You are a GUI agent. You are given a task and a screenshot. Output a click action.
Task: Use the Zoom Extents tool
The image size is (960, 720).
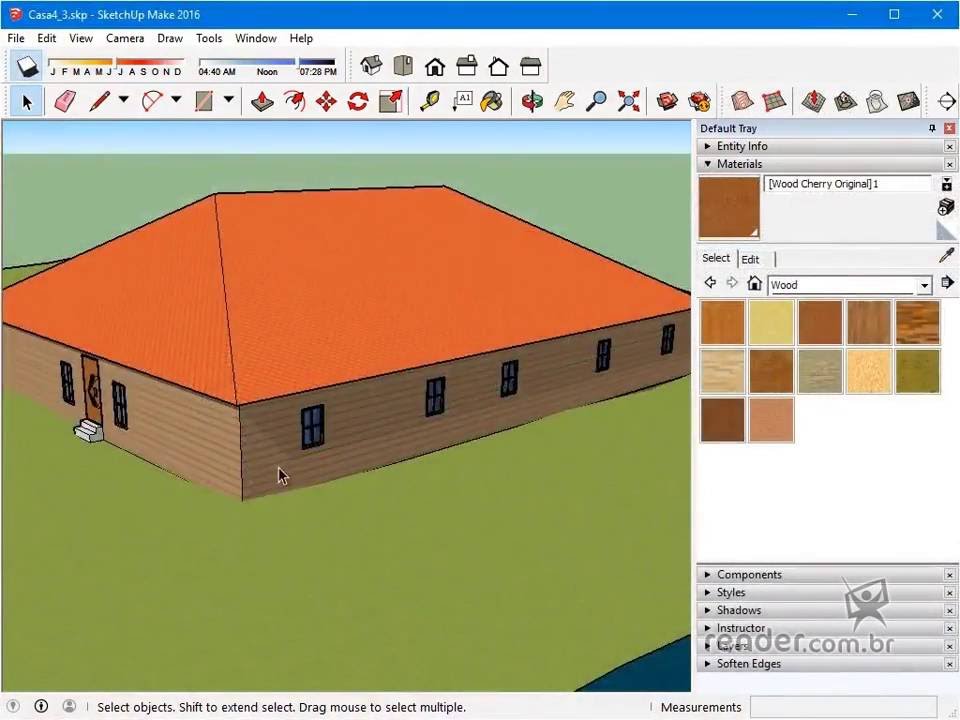628,101
